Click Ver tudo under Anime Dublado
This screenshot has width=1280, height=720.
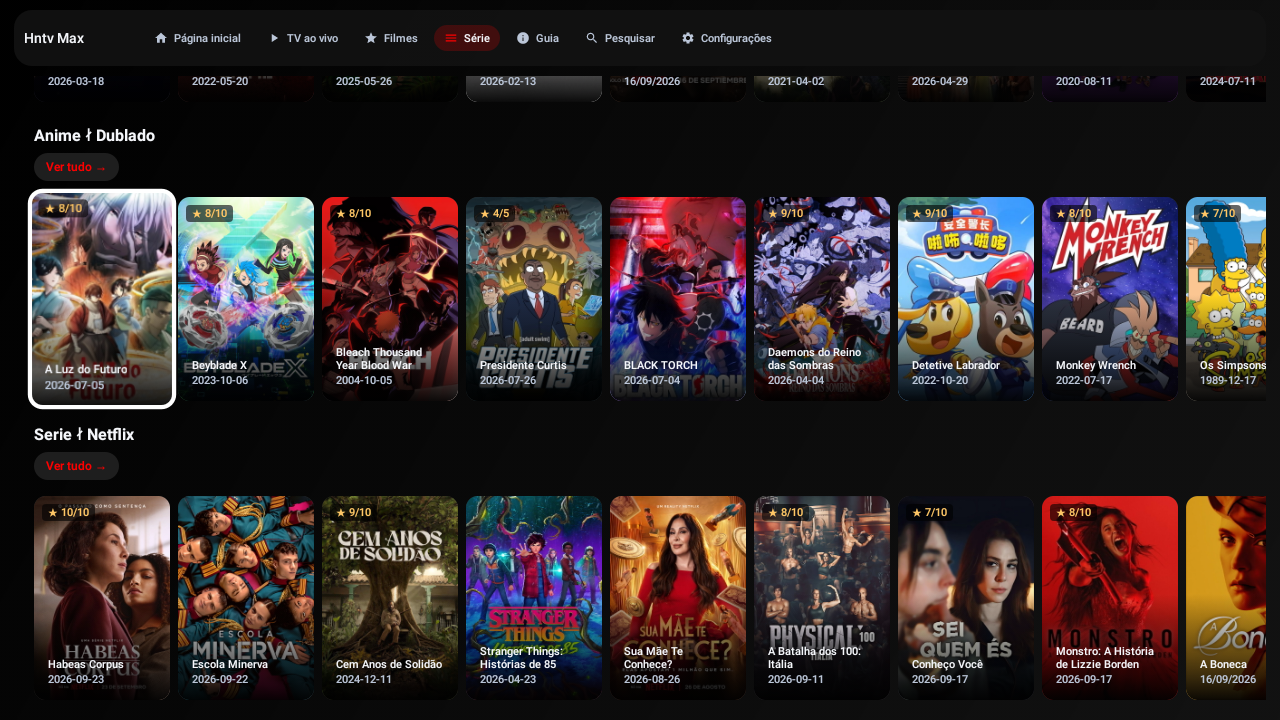coord(76,167)
